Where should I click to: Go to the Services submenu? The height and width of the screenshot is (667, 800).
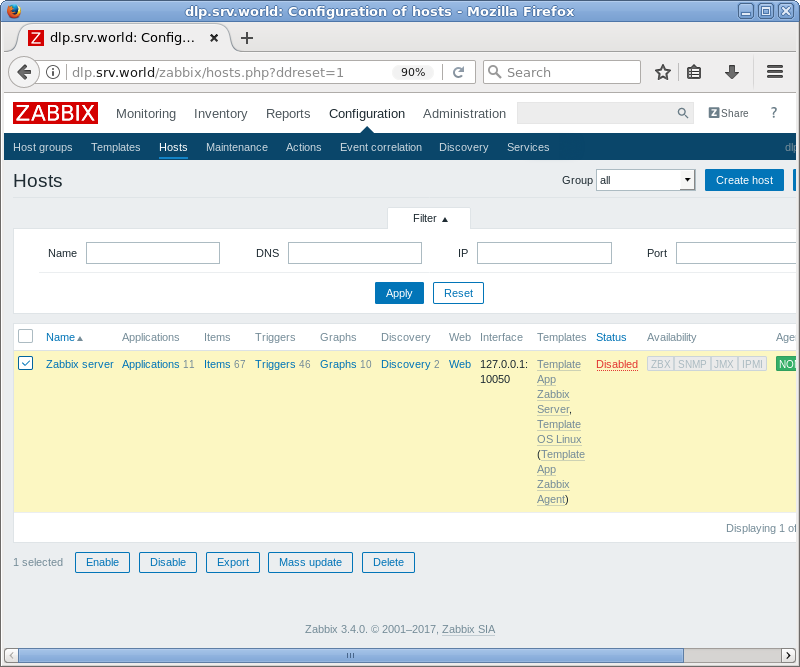[528, 147]
